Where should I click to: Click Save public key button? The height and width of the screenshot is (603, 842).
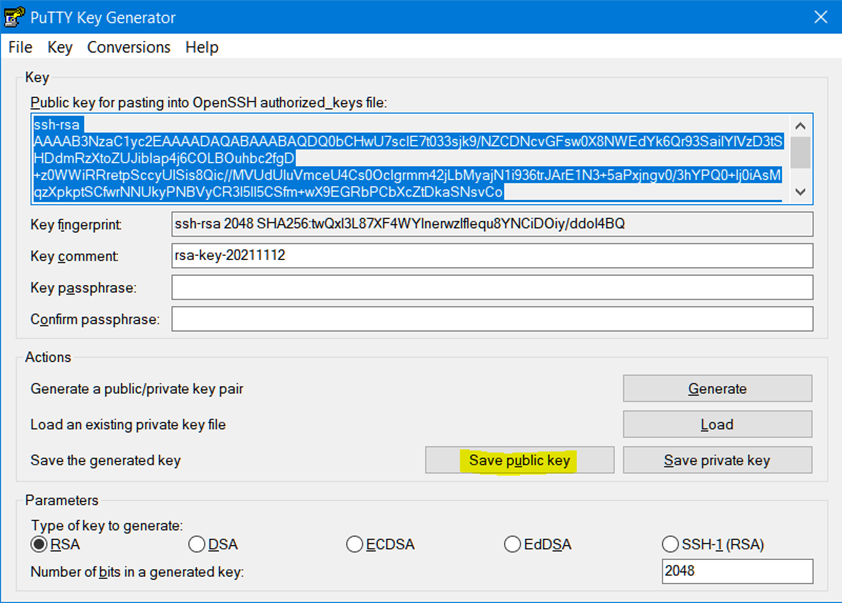tap(520, 460)
